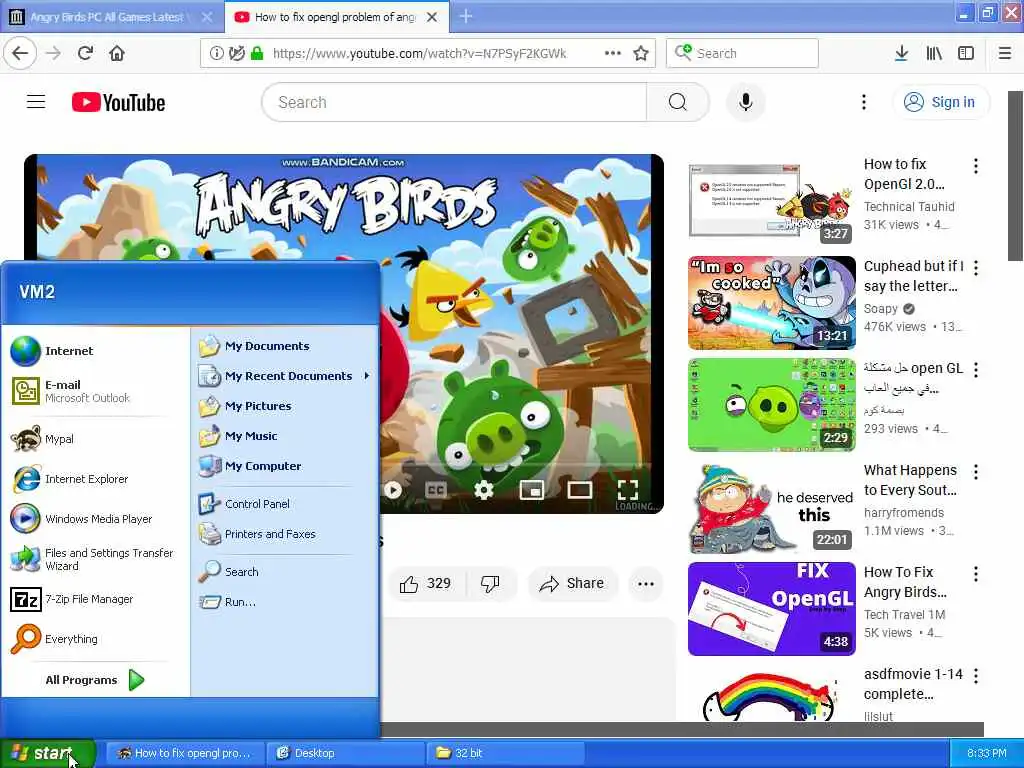Like the video with thumbs up
1024x768 pixels.
426,584
